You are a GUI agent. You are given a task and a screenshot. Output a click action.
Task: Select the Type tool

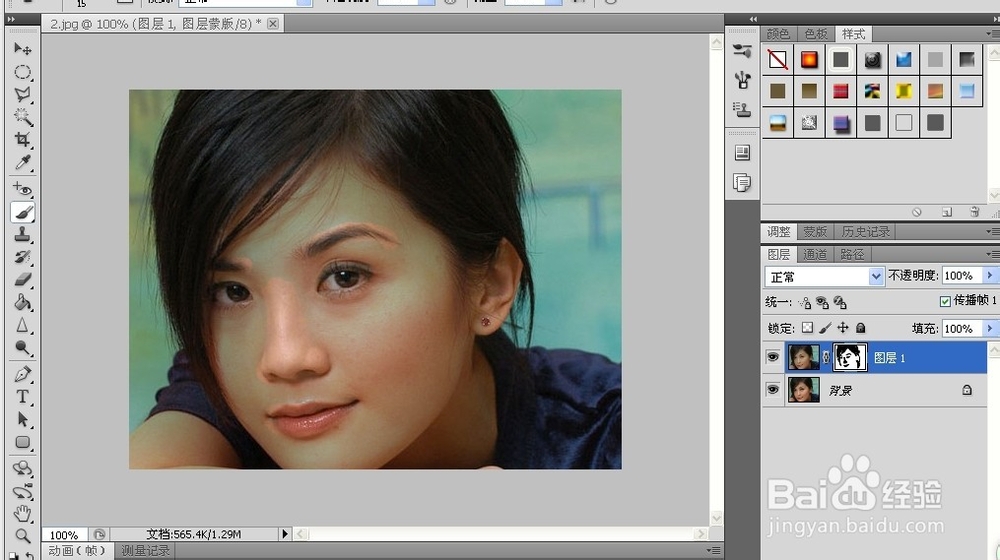point(22,397)
